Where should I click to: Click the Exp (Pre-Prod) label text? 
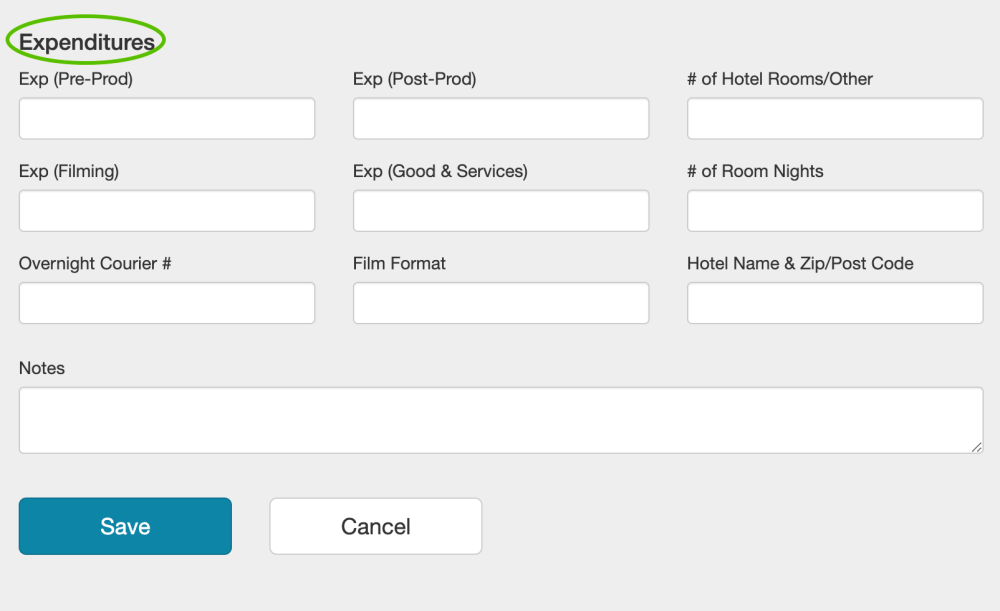pos(76,79)
